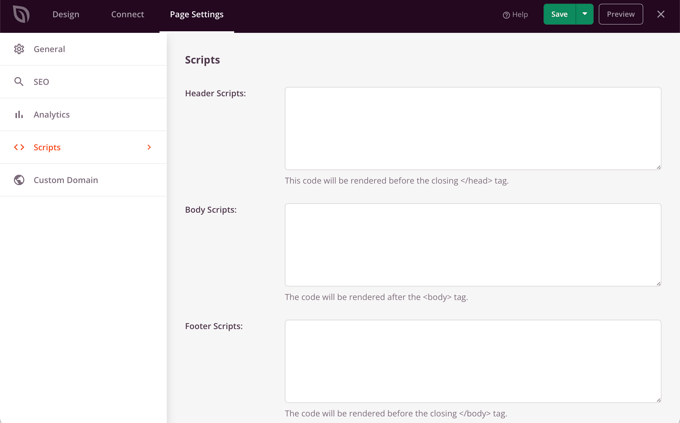Click the green Save button
The height and width of the screenshot is (423, 680).
coord(559,14)
